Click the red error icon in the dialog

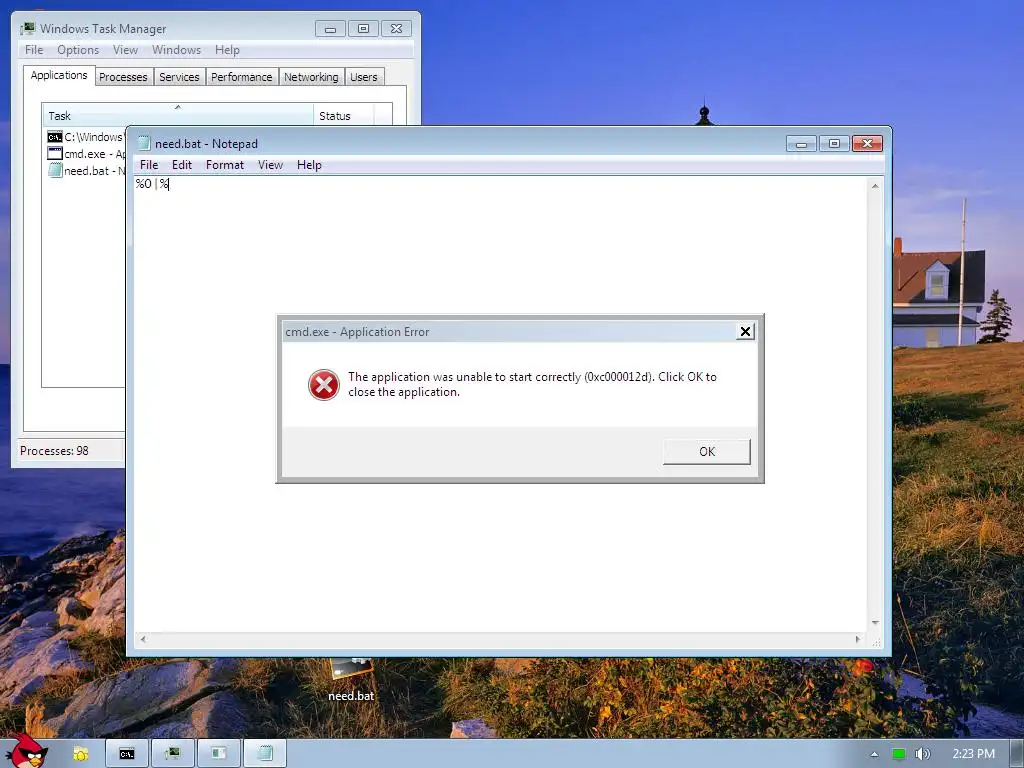323,385
